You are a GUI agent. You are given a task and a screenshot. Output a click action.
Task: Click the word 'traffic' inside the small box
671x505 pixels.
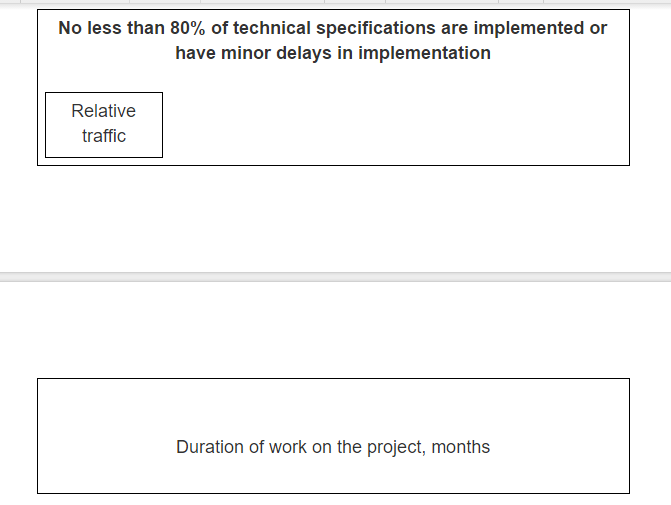(x=104, y=136)
